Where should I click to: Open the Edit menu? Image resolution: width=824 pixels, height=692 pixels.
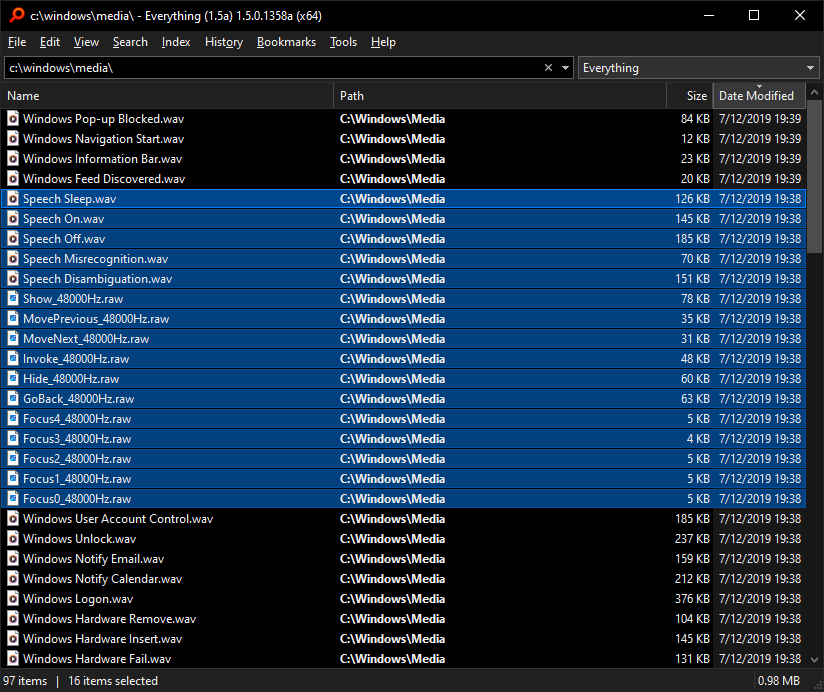tap(50, 42)
